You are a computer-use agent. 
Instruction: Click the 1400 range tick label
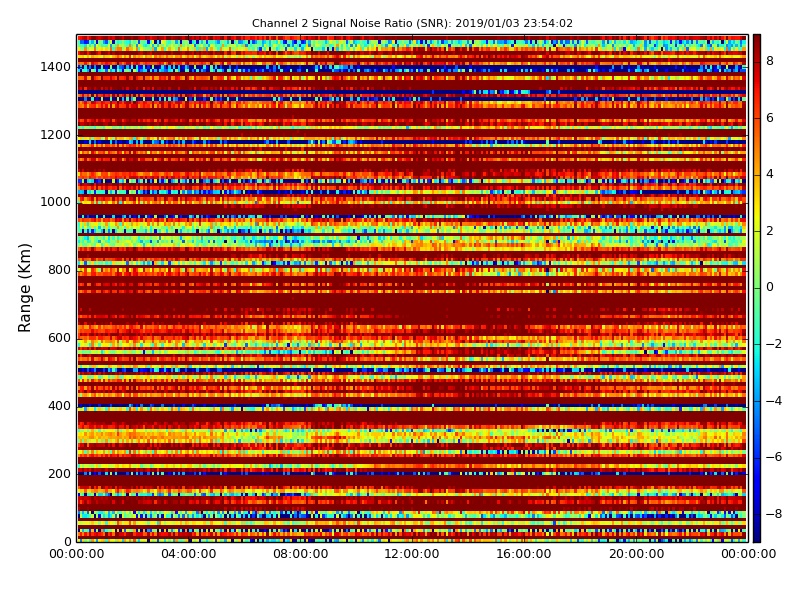click(x=55, y=67)
